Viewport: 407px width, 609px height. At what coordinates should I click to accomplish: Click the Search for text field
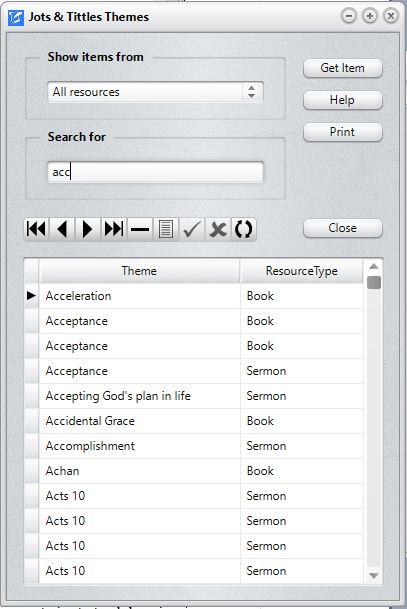pyautogui.click(x=155, y=172)
